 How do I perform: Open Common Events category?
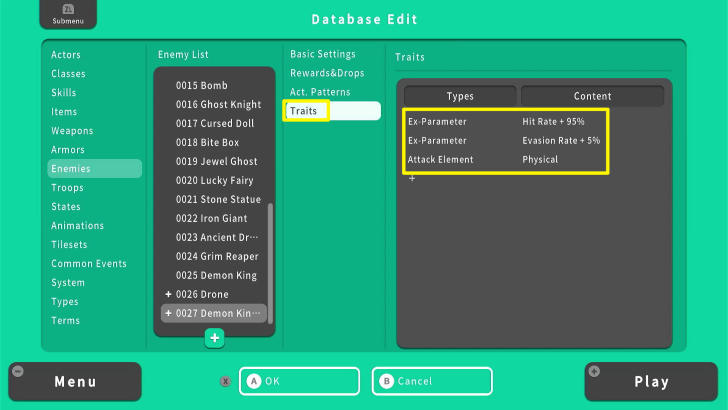coord(89,264)
